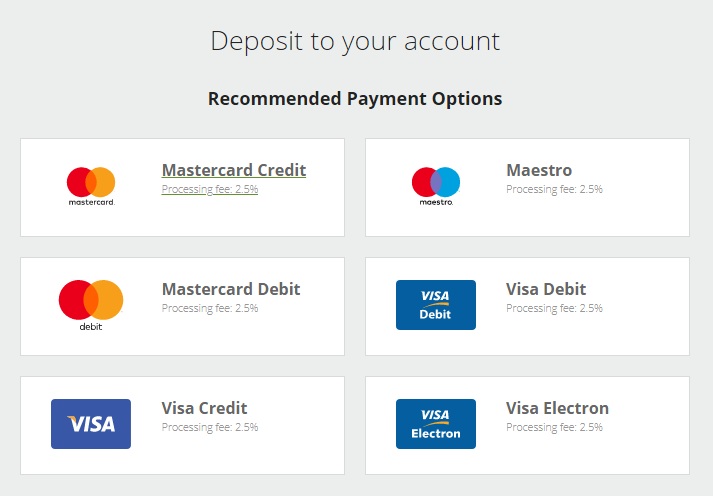Viewport: 713px width, 496px height.
Task: Click Maestro processing fee text
Action: (554, 189)
